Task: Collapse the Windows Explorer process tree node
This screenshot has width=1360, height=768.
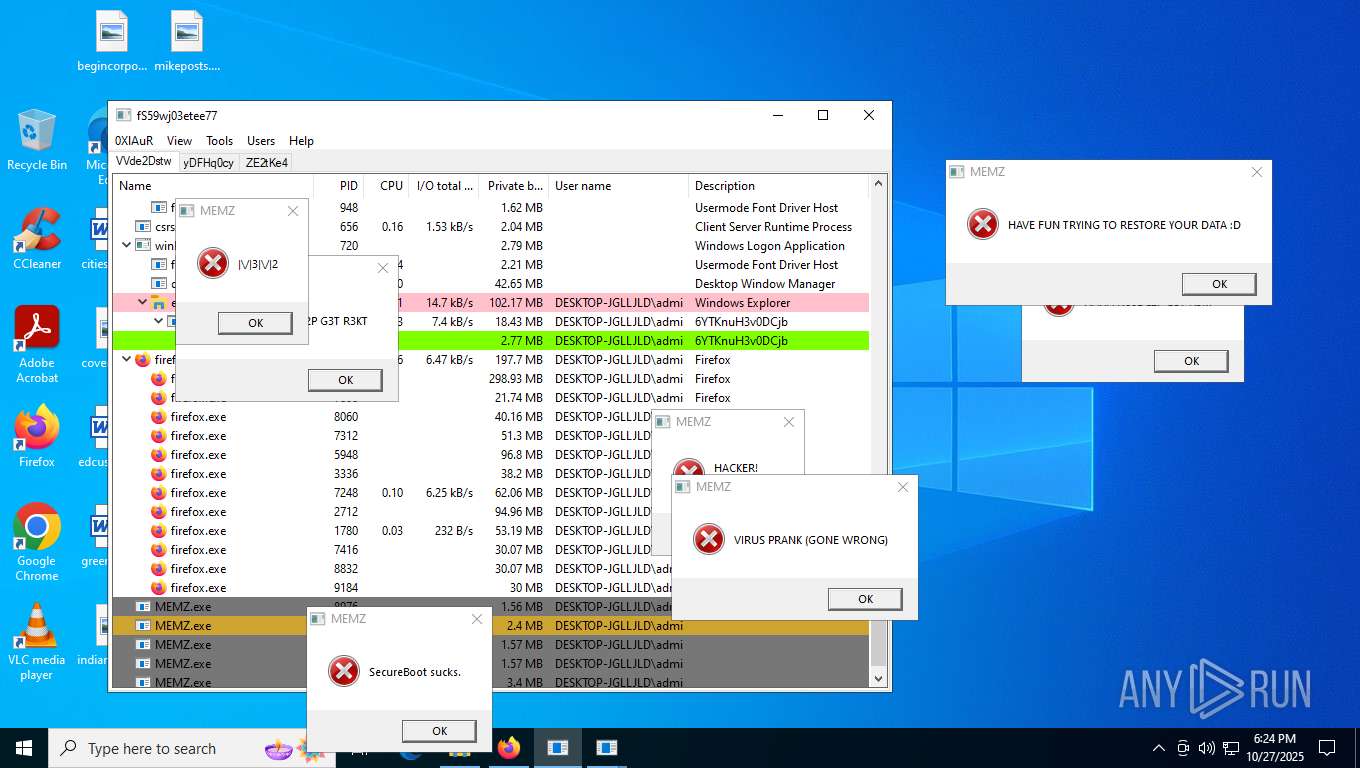Action: 142,303
